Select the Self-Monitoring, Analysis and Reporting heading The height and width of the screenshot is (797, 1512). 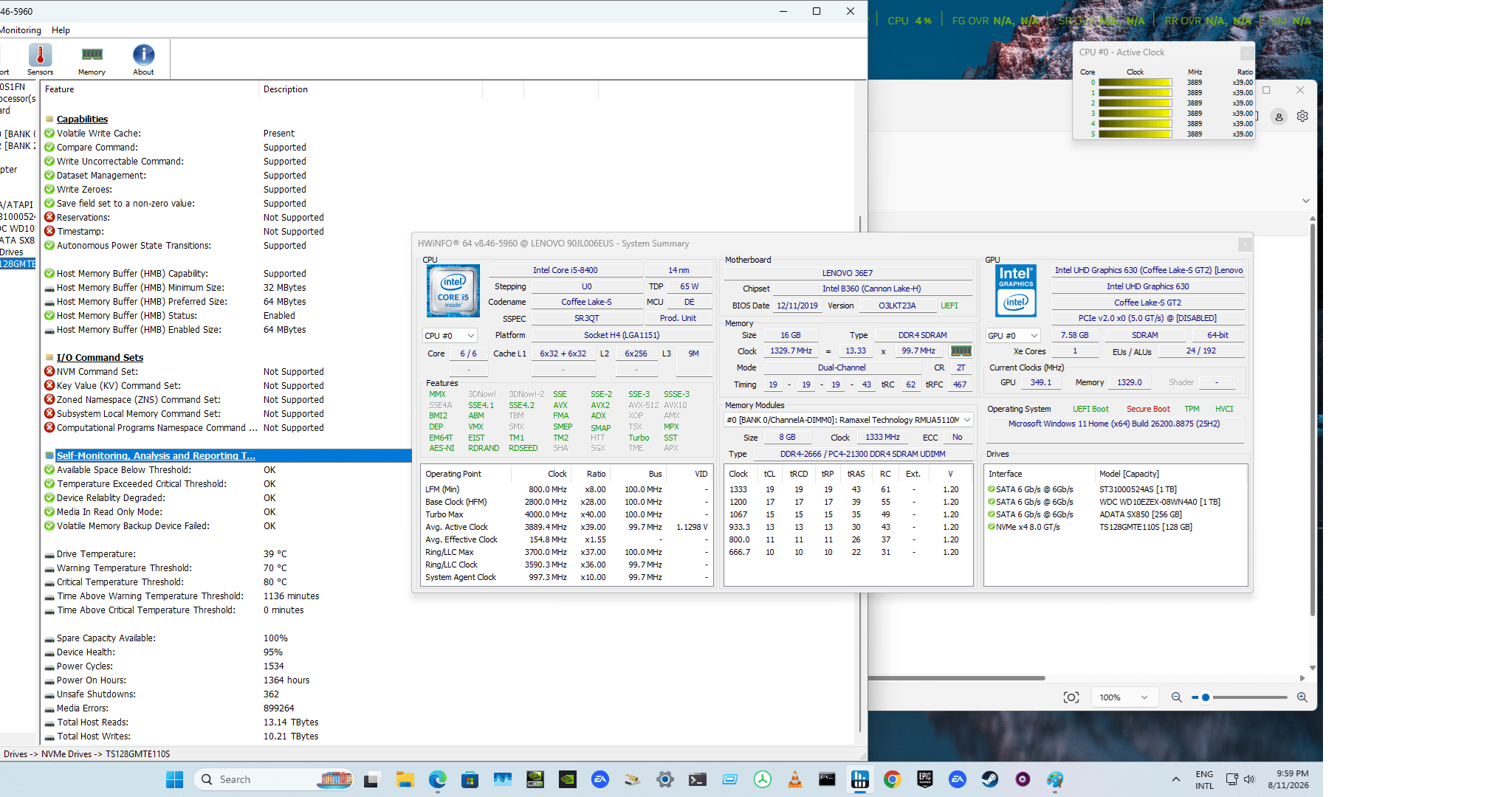pyautogui.click(x=156, y=456)
